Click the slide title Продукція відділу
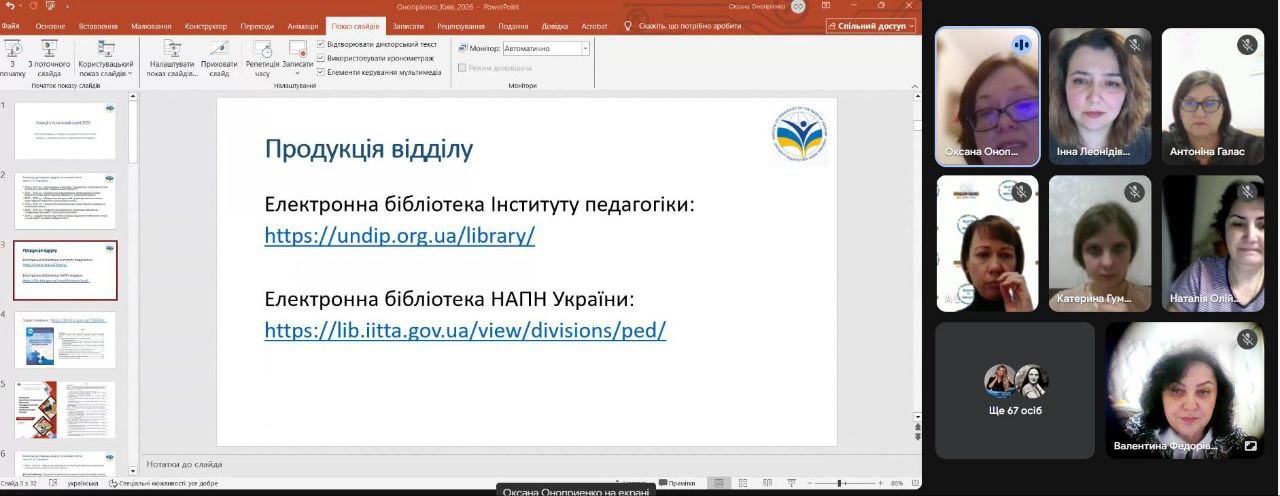 (x=369, y=150)
